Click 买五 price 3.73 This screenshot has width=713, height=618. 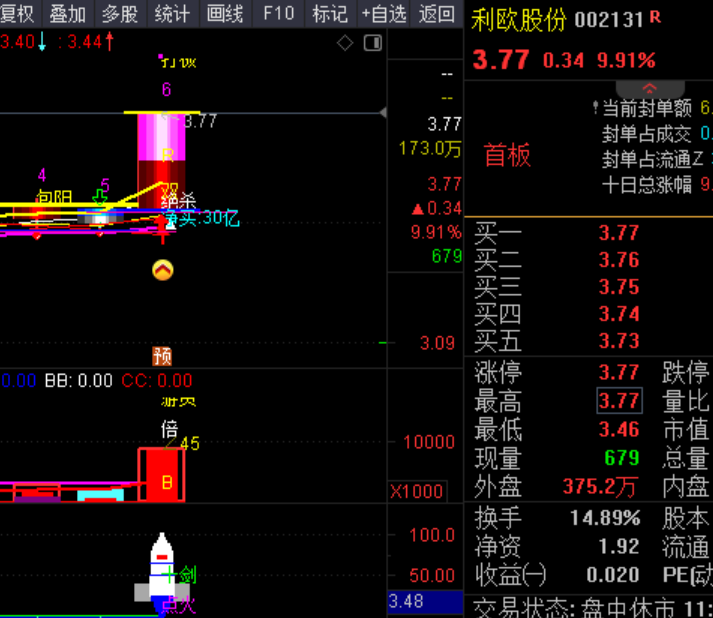click(x=619, y=341)
